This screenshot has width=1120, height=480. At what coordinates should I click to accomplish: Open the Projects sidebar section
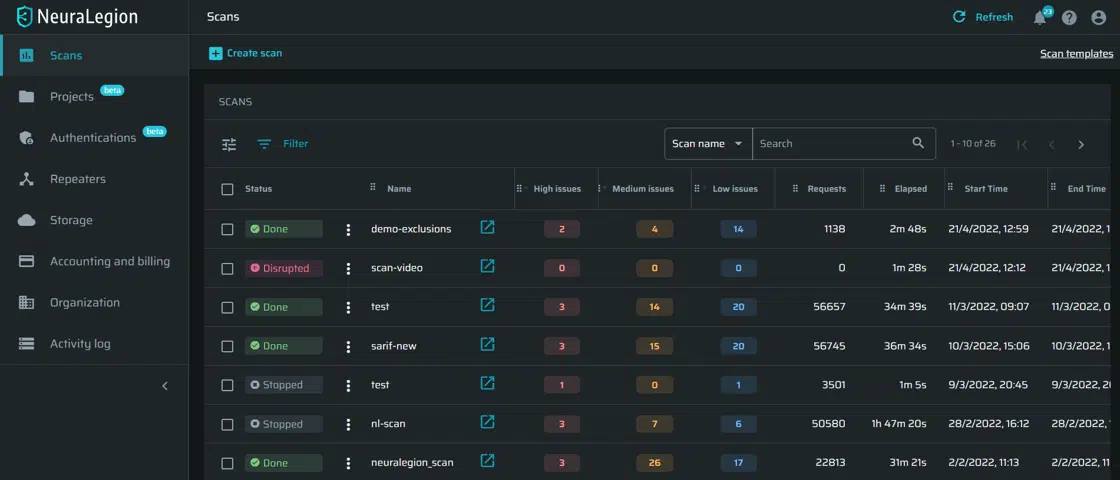click(x=94, y=96)
